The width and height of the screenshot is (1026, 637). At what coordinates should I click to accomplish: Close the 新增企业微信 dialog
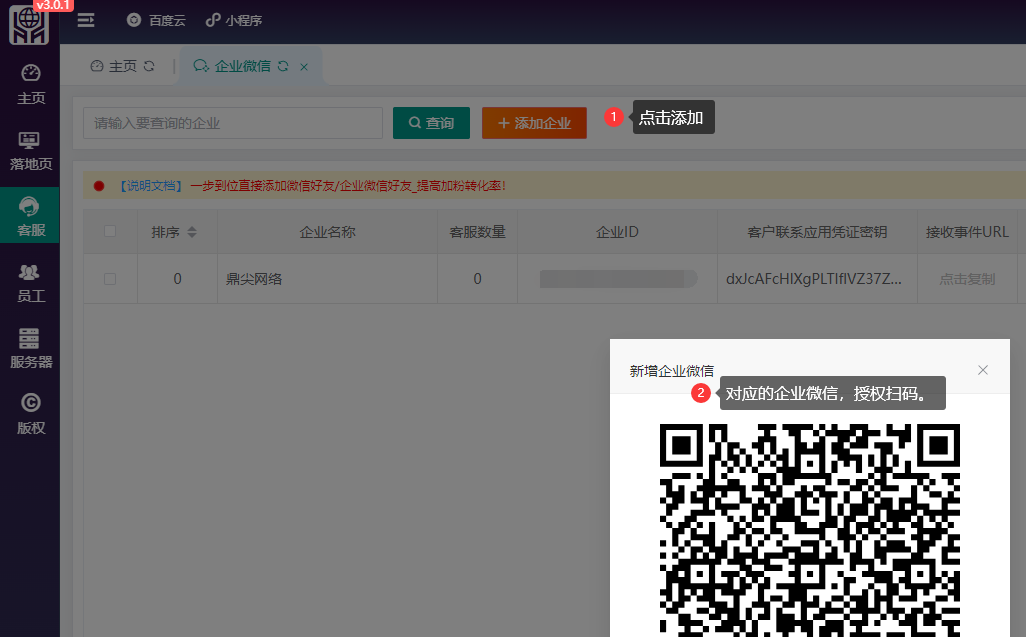(x=983, y=370)
